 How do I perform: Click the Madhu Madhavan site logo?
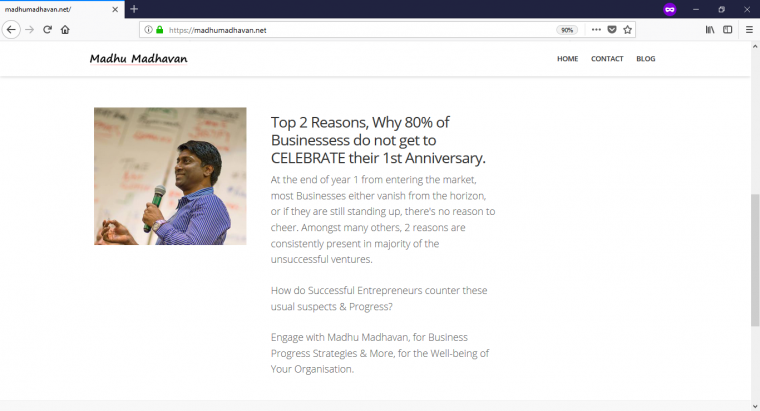click(138, 59)
